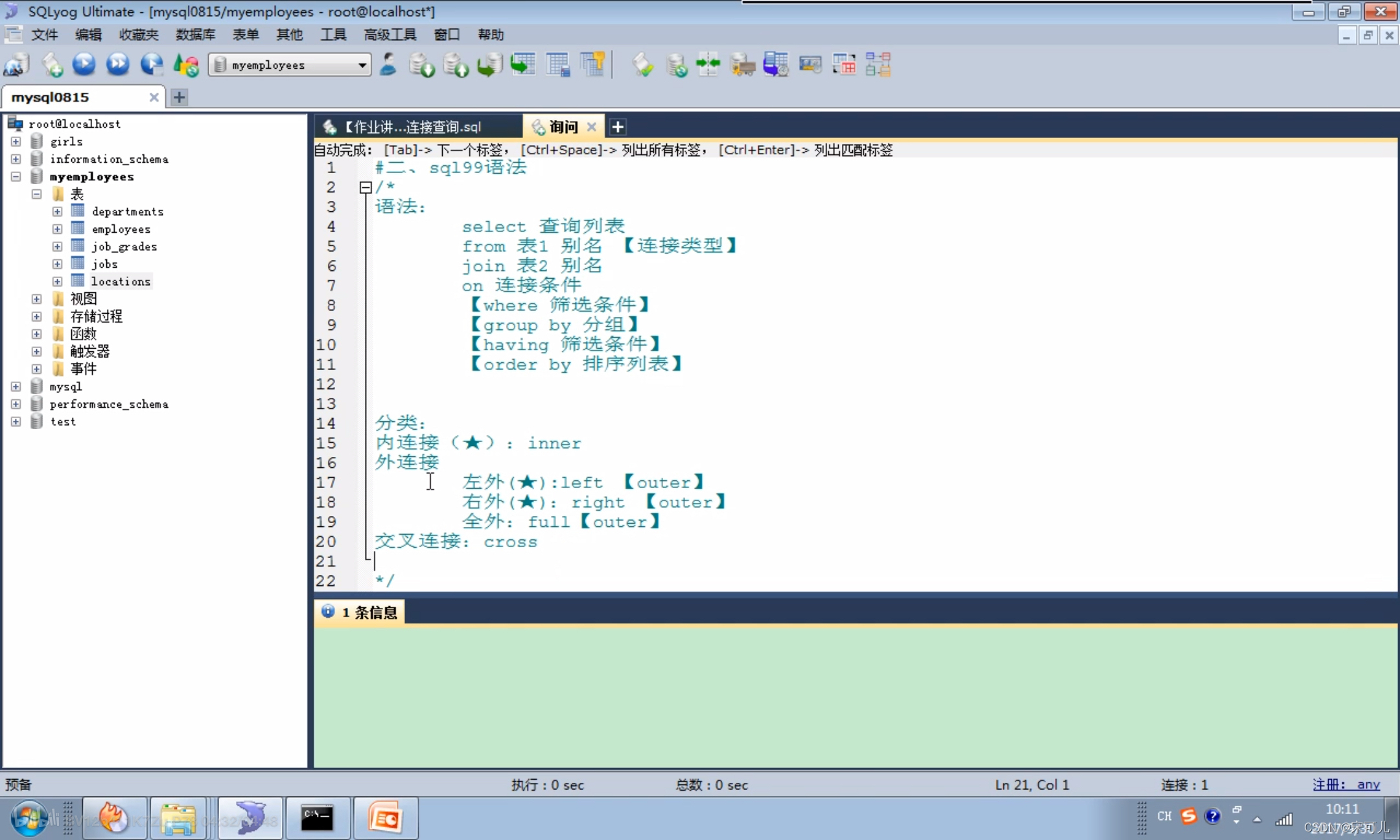Open the 收藏夹 menu
Screen dimensions: 1400x840
tap(139, 34)
